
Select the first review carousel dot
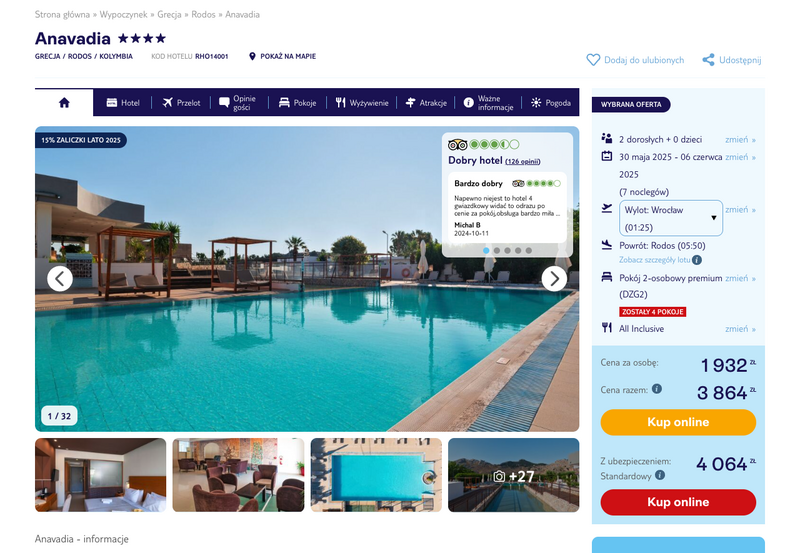(x=486, y=250)
